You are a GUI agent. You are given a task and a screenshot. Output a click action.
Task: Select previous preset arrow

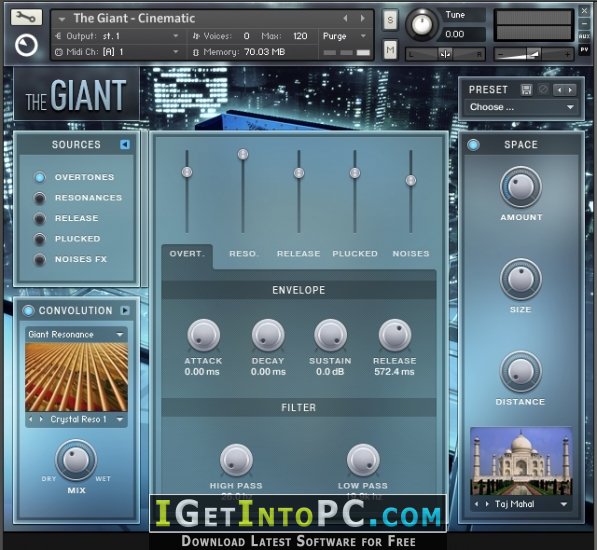coord(559,90)
